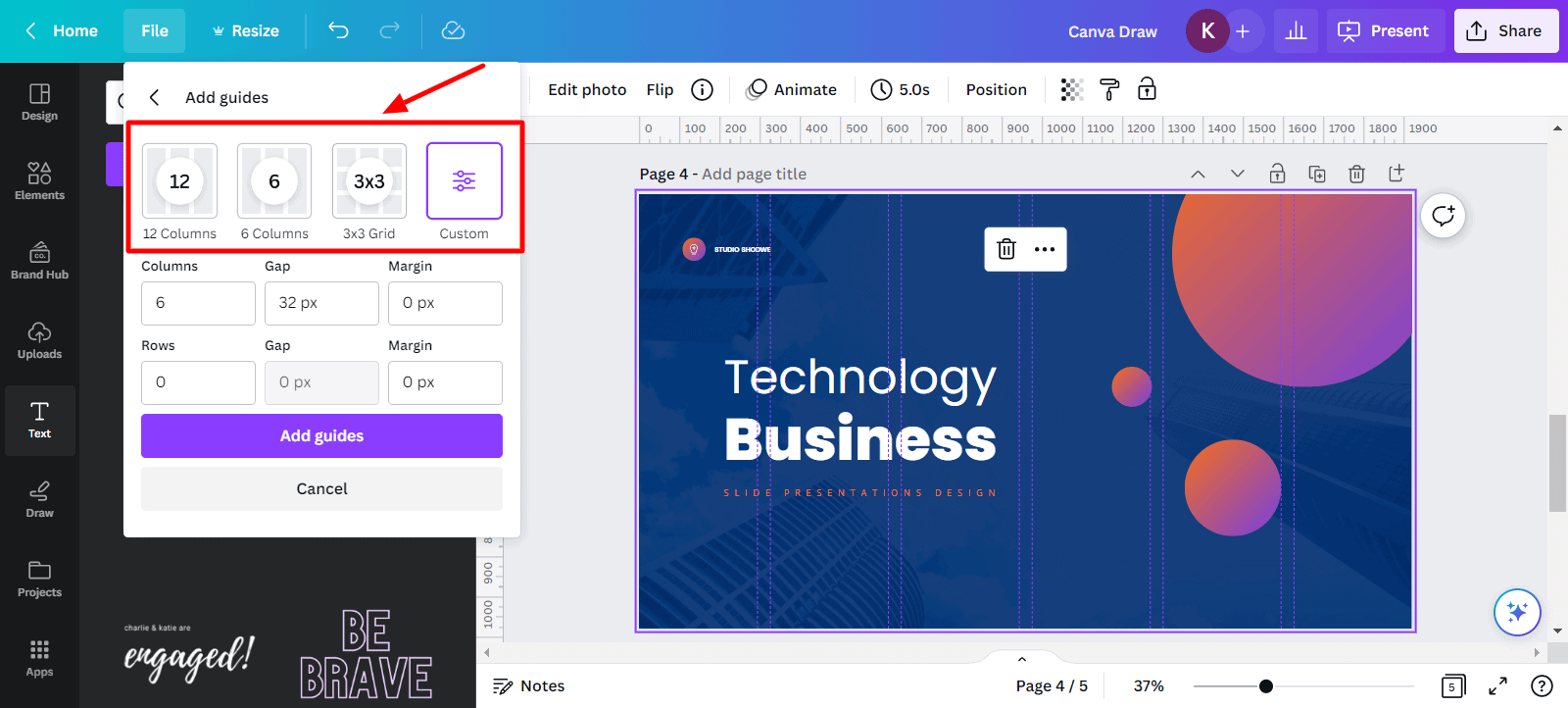Open the Brand Hub sidebar tab
The image size is (1568, 708).
tap(39, 262)
